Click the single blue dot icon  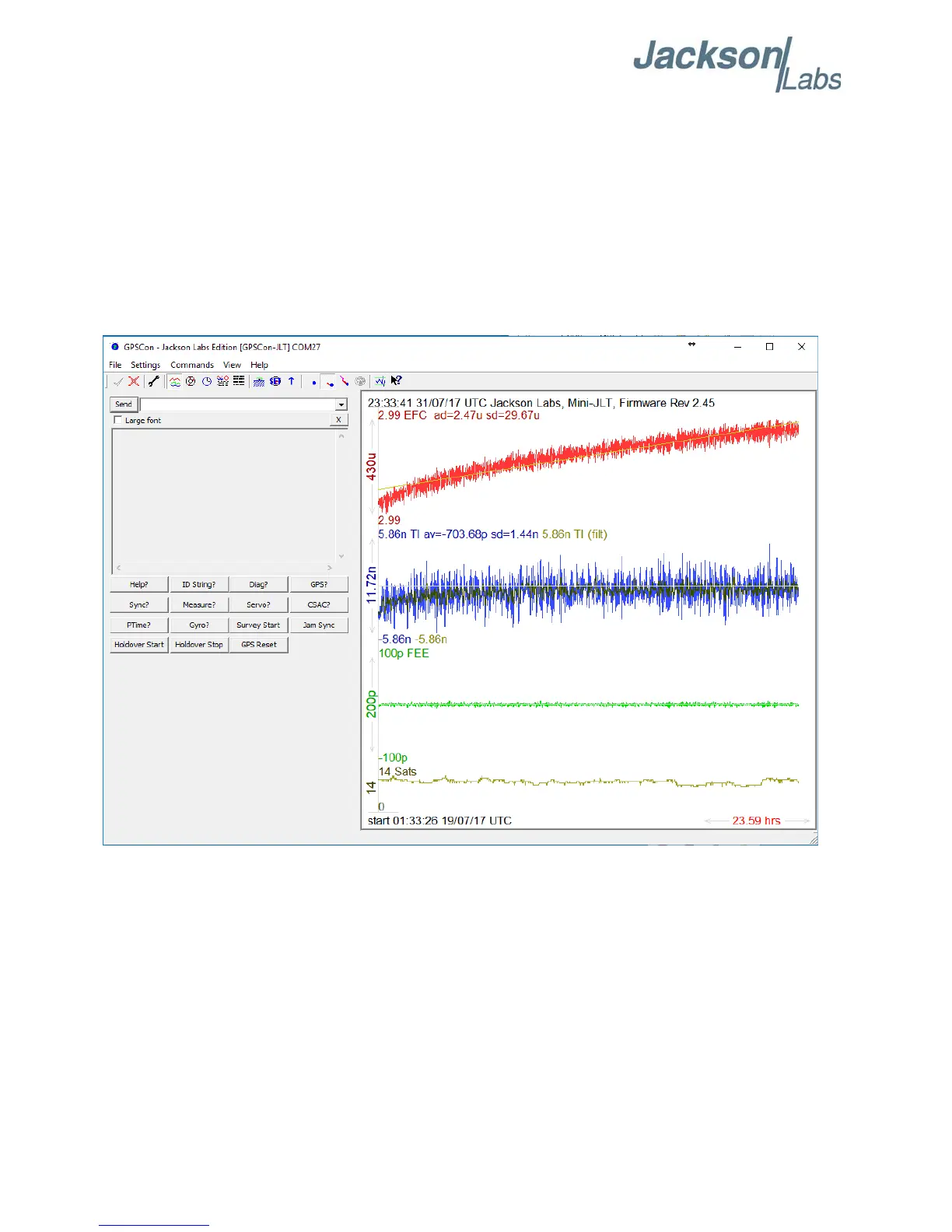click(x=313, y=382)
